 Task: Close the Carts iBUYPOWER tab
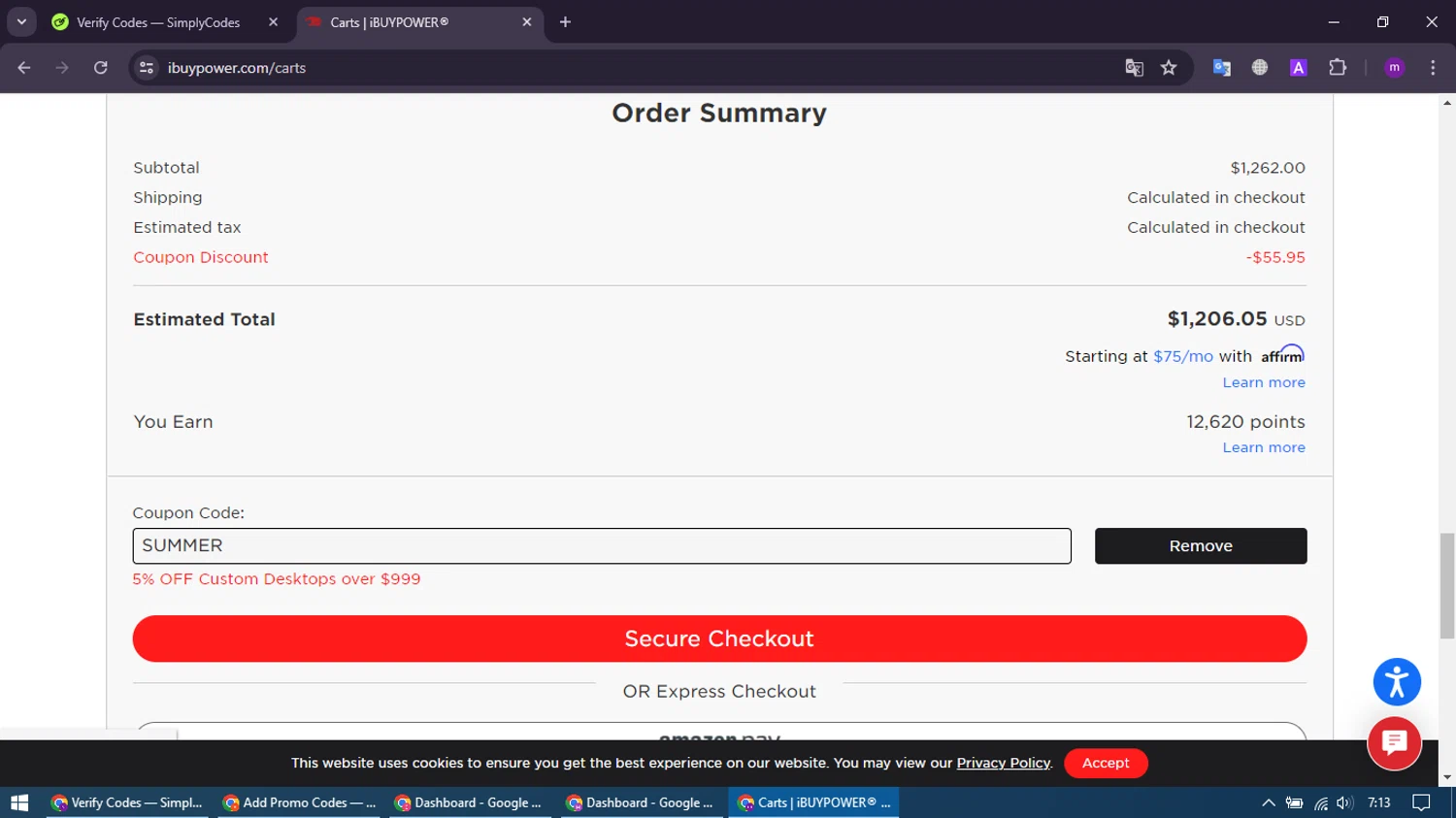coord(527,22)
